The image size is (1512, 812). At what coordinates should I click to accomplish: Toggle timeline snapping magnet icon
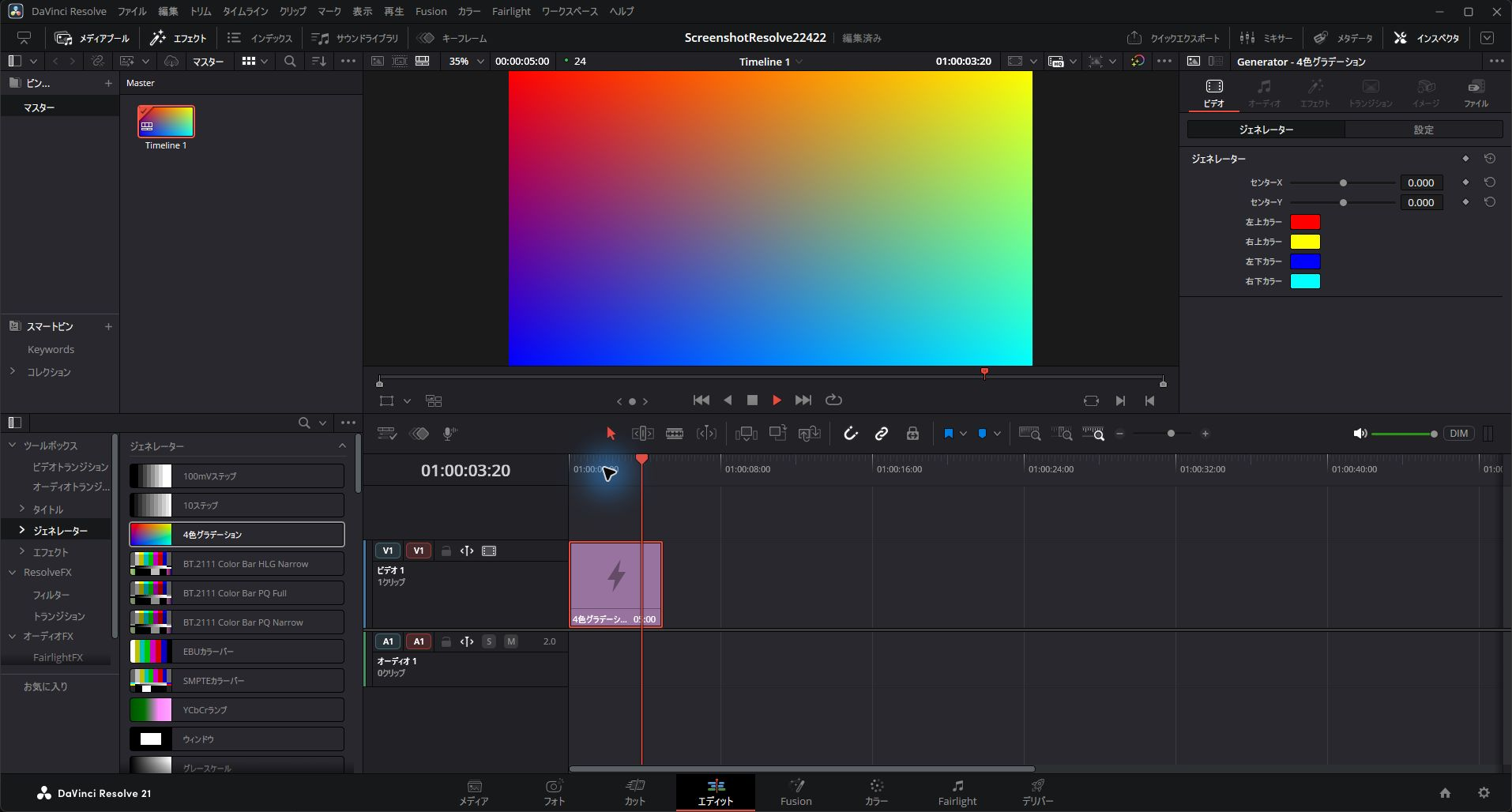[x=850, y=434]
